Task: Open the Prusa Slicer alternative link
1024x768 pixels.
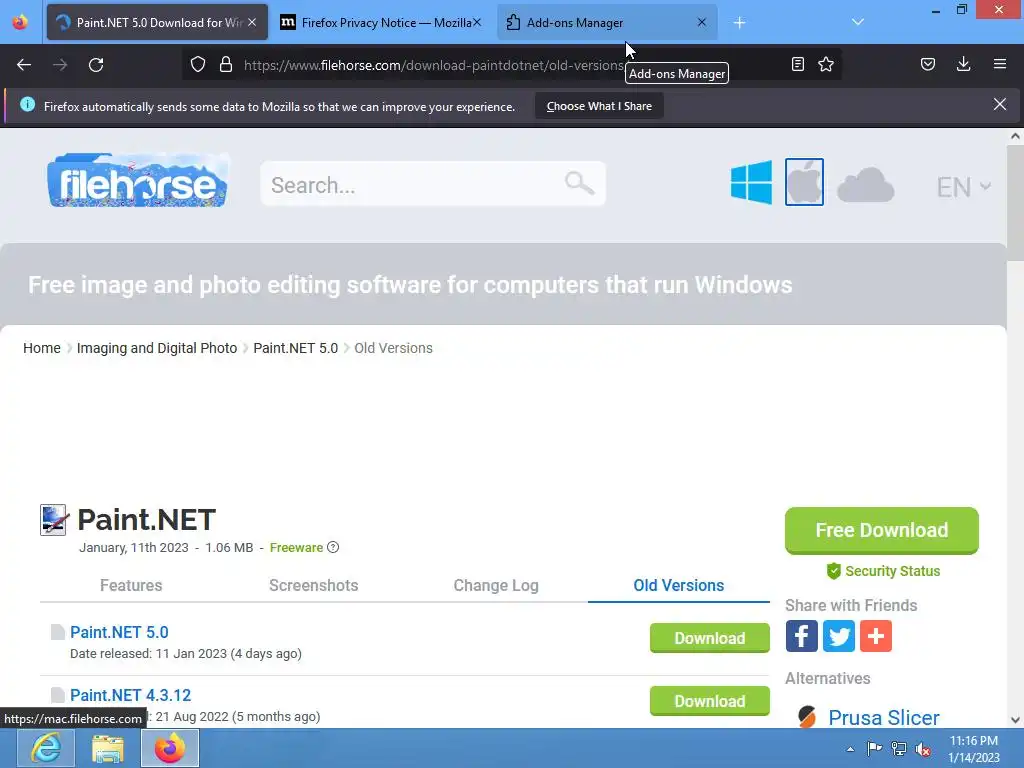Action: coord(884,717)
